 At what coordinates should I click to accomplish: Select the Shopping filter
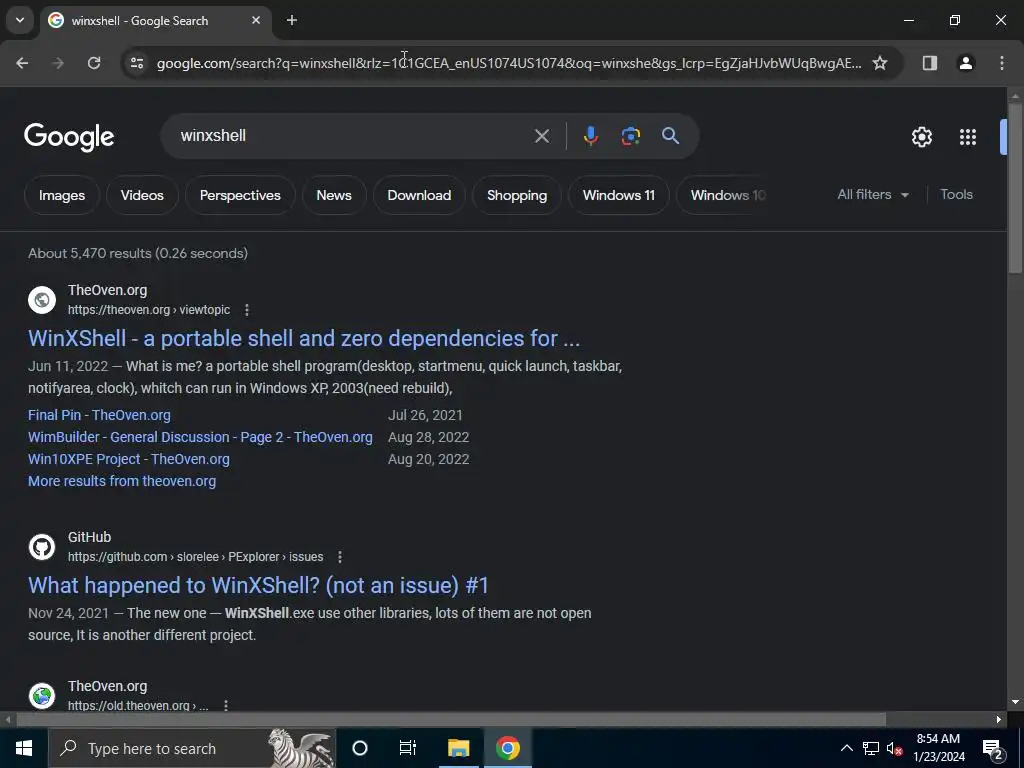point(517,195)
